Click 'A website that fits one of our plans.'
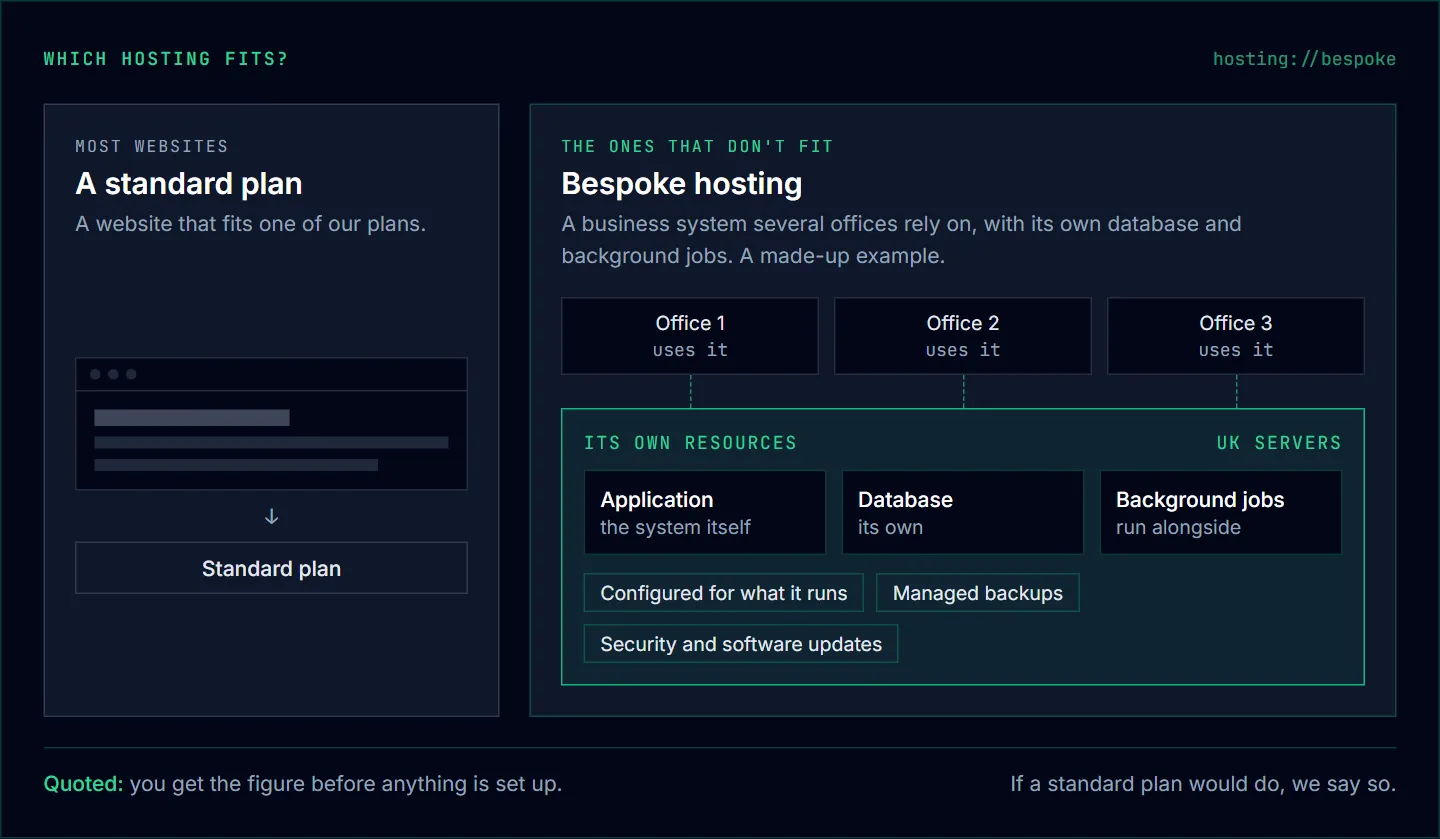1440x839 pixels. 251,224
